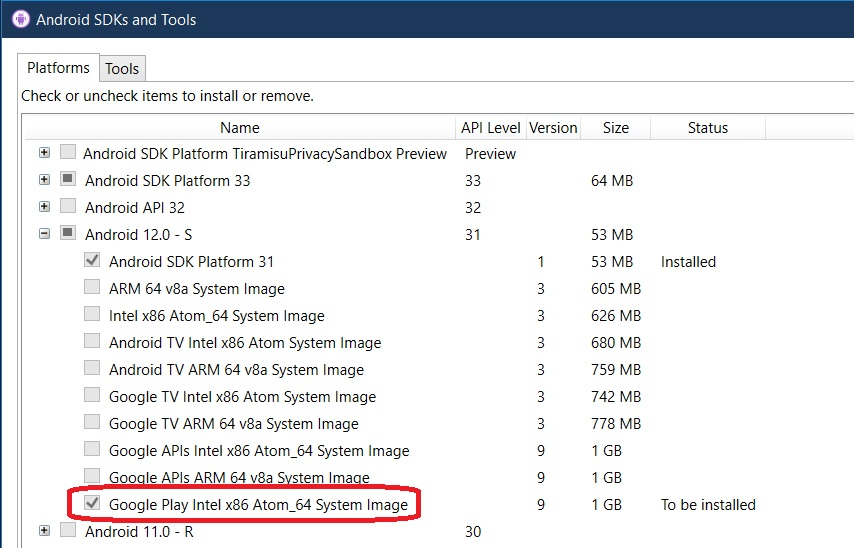Click the '778 MB' size value
The image size is (854, 548).
[x=616, y=424]
